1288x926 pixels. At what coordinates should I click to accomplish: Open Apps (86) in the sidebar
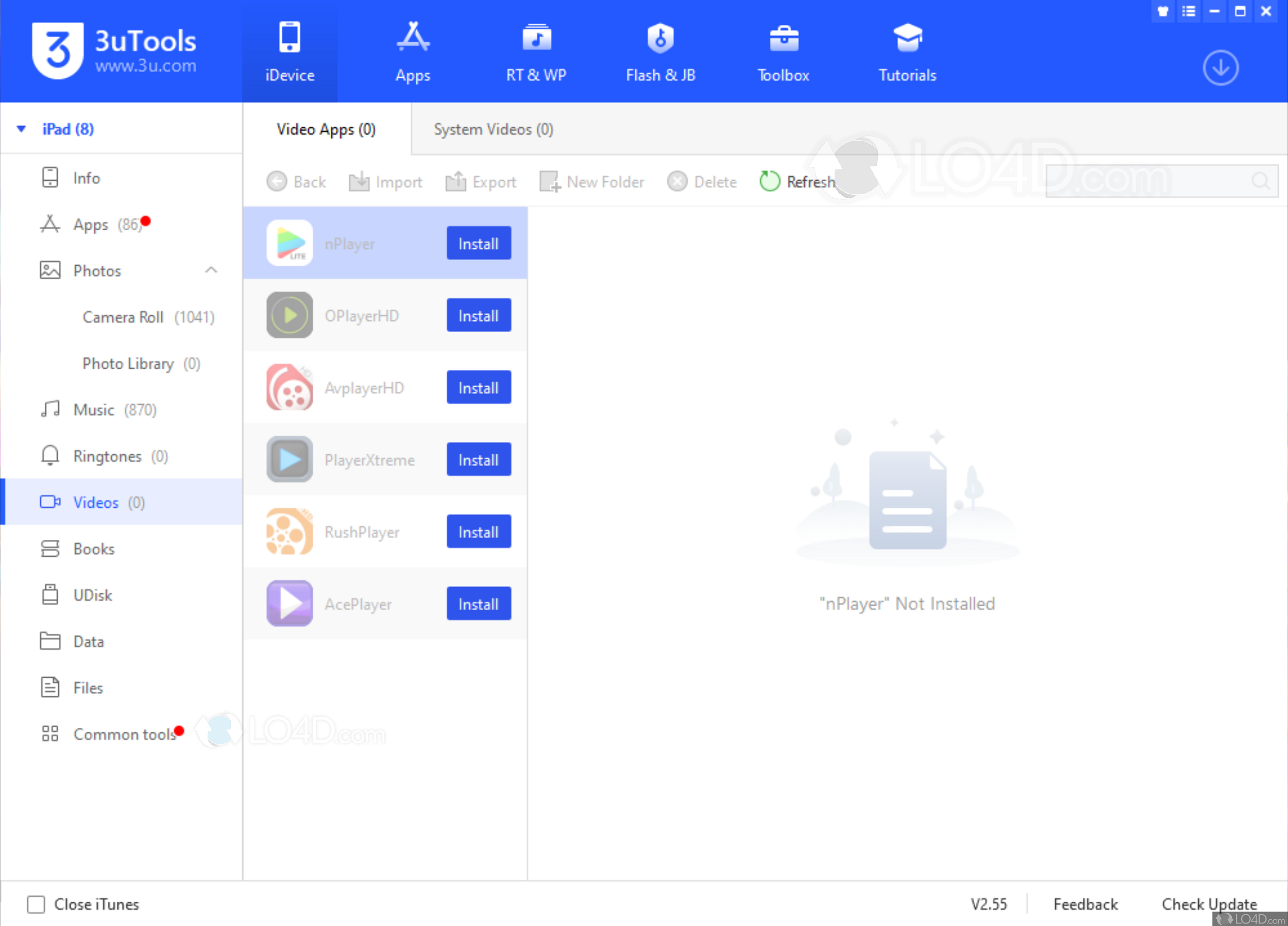tap(121, 224)
